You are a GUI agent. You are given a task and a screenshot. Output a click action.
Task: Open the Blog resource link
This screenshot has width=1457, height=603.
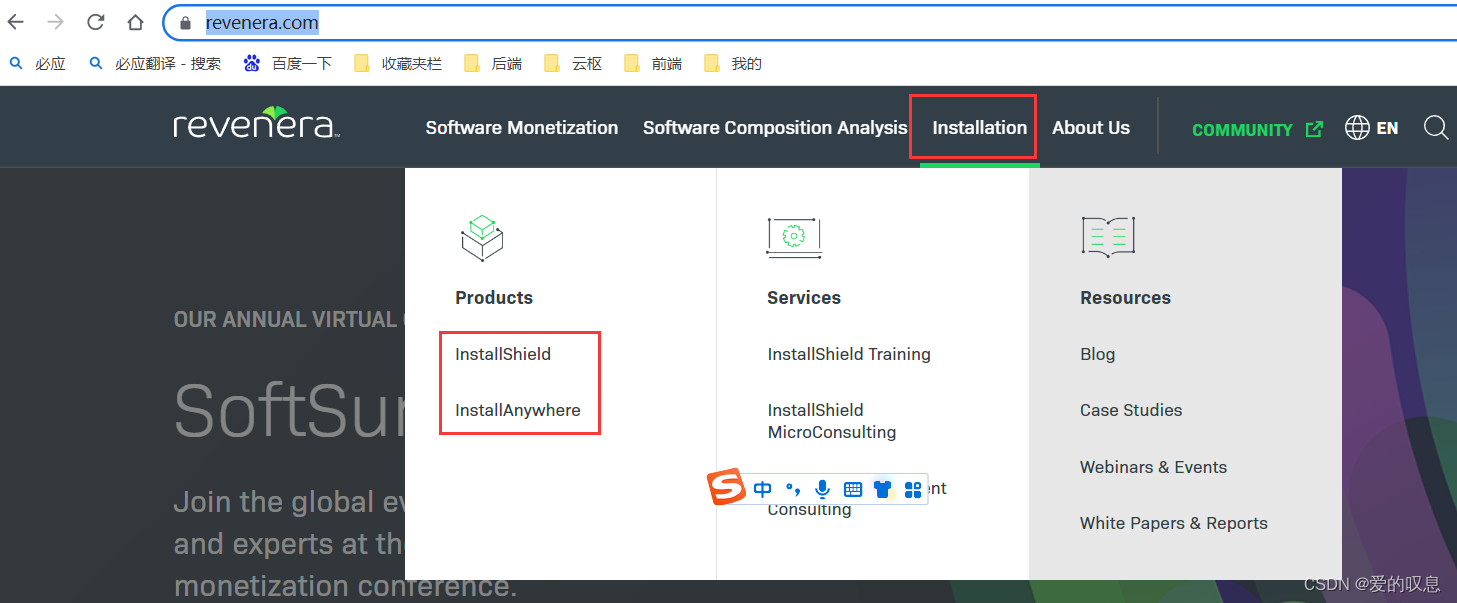[1097, 354]
